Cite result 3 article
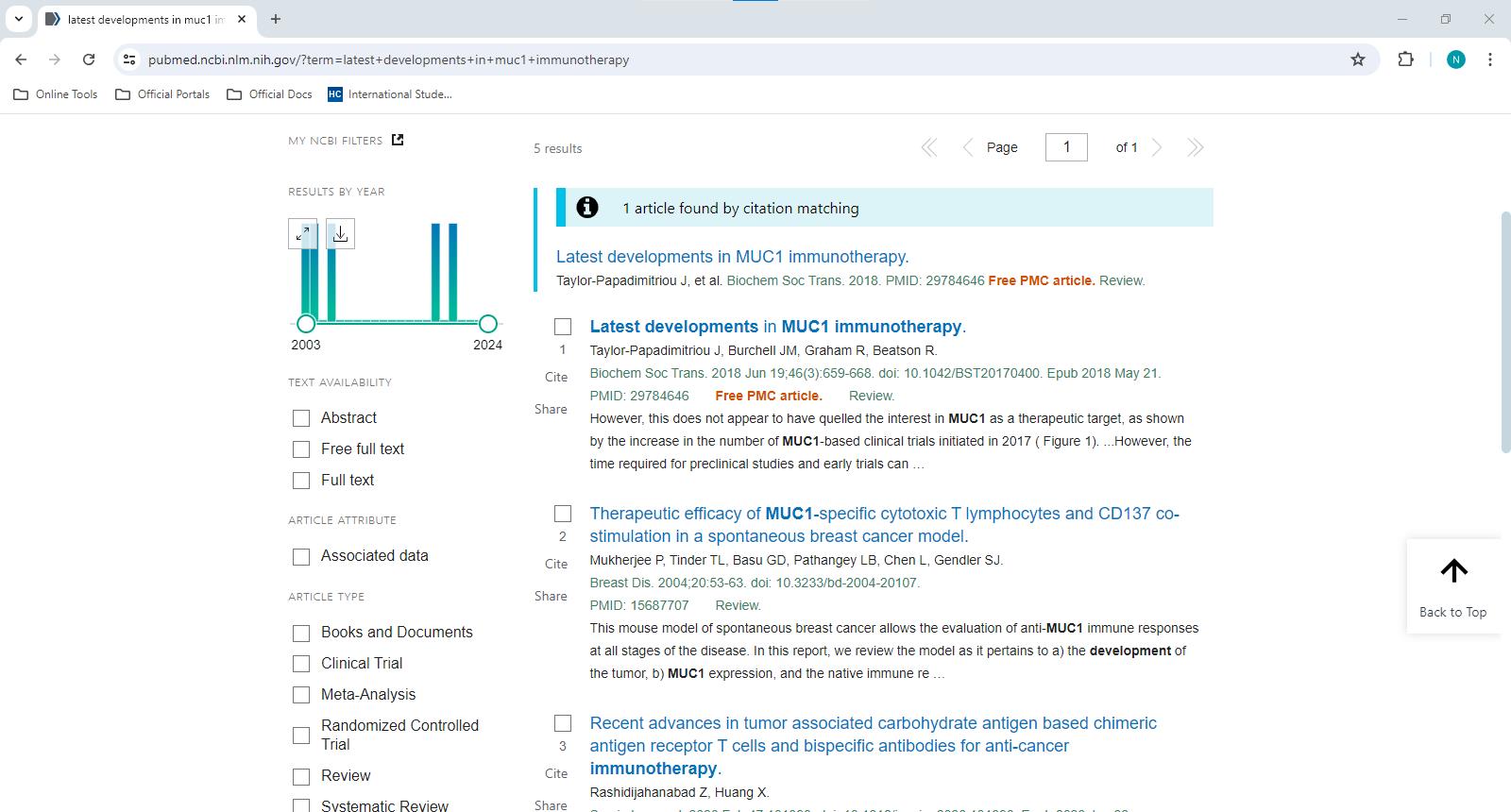Image resolution: width=1511 pixels, height=812 pixels. tap(556, 773)
